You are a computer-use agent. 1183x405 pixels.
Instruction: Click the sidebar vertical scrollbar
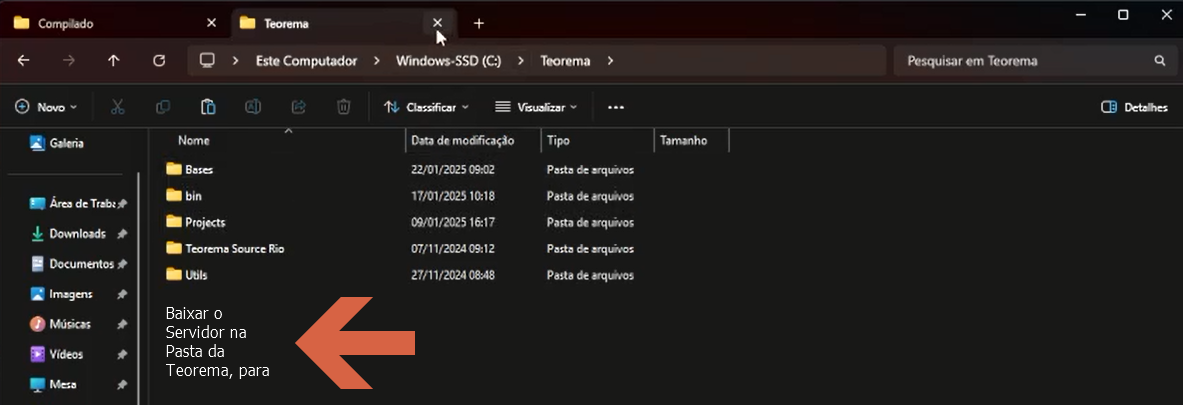(x=139, y=287)
